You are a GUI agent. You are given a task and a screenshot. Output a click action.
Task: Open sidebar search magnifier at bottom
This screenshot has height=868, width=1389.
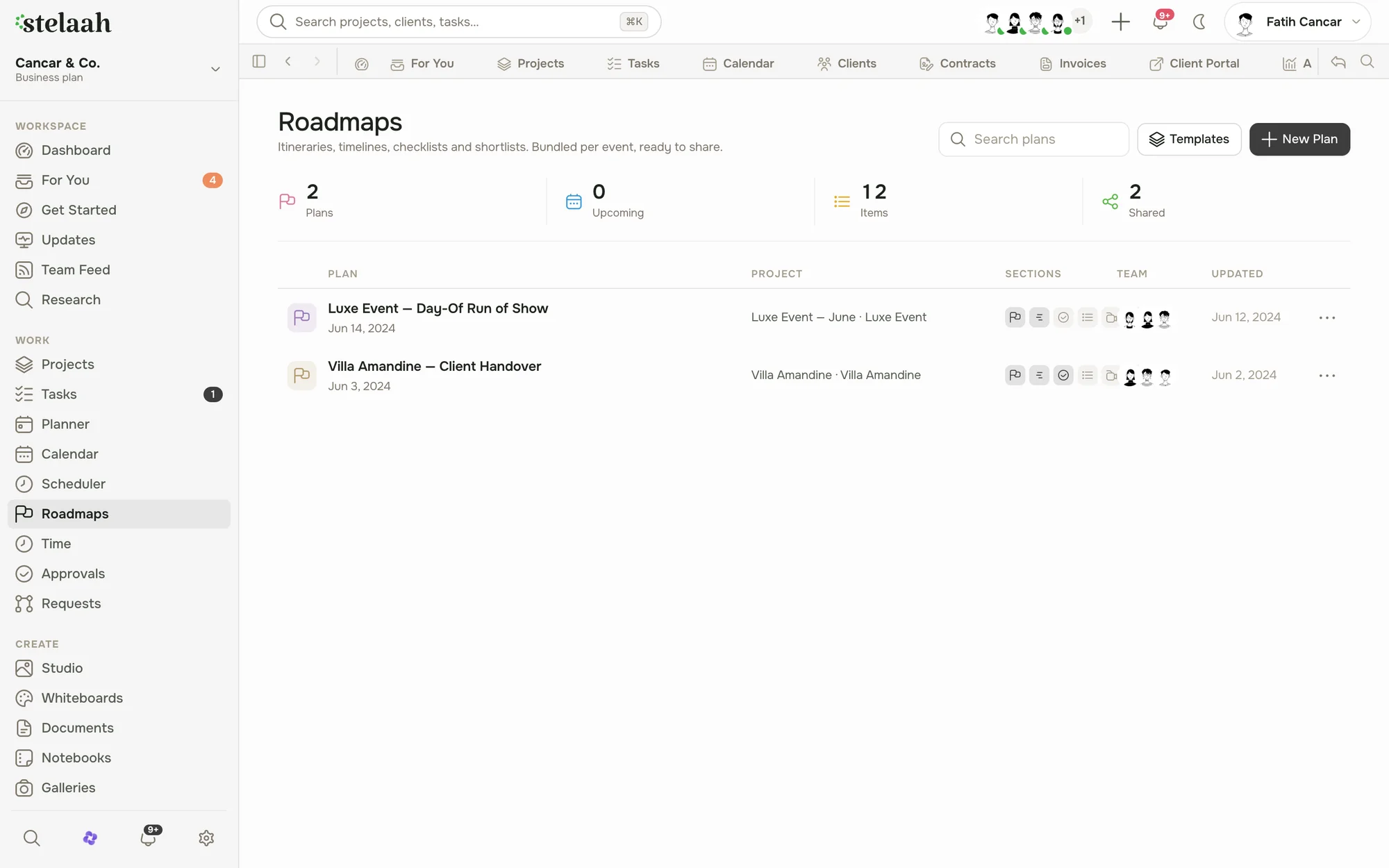coord(31,838)
